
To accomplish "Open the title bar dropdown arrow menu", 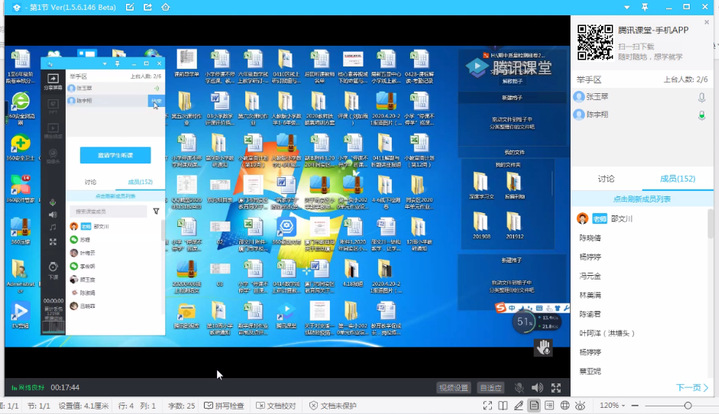I will [627, 7].
